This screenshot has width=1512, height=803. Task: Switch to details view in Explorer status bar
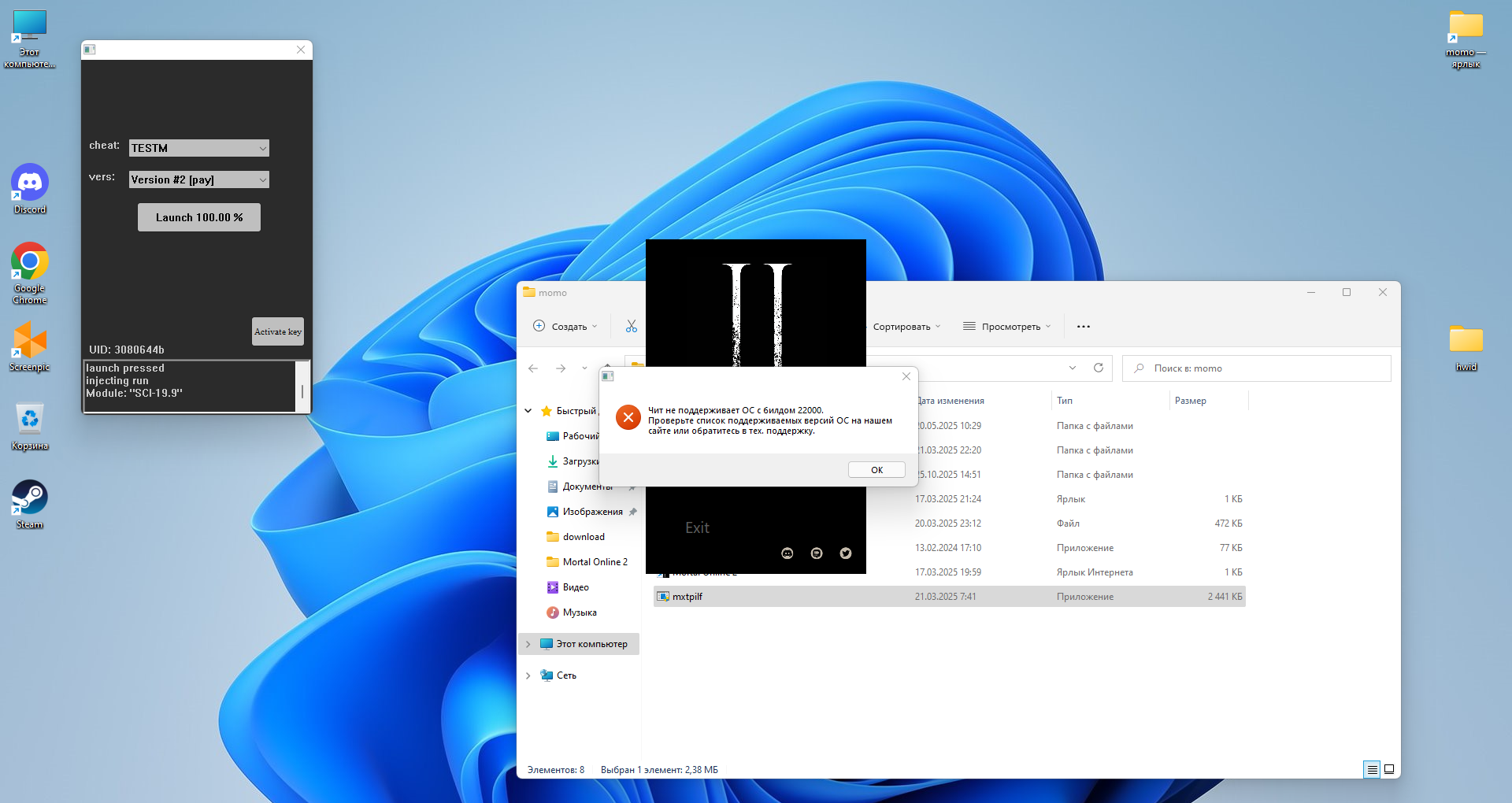click(x=1373, y=770)
